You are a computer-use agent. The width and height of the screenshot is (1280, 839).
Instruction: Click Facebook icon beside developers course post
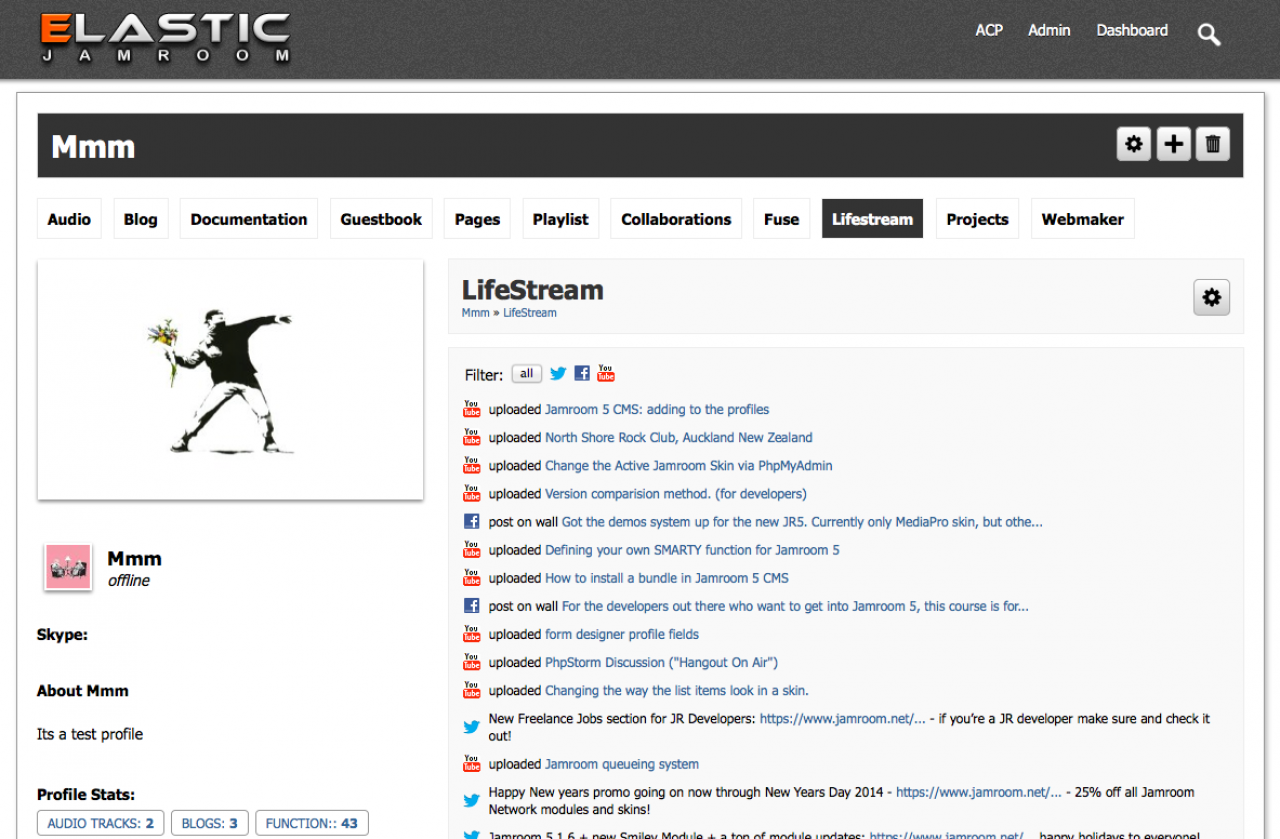[472, 605]
